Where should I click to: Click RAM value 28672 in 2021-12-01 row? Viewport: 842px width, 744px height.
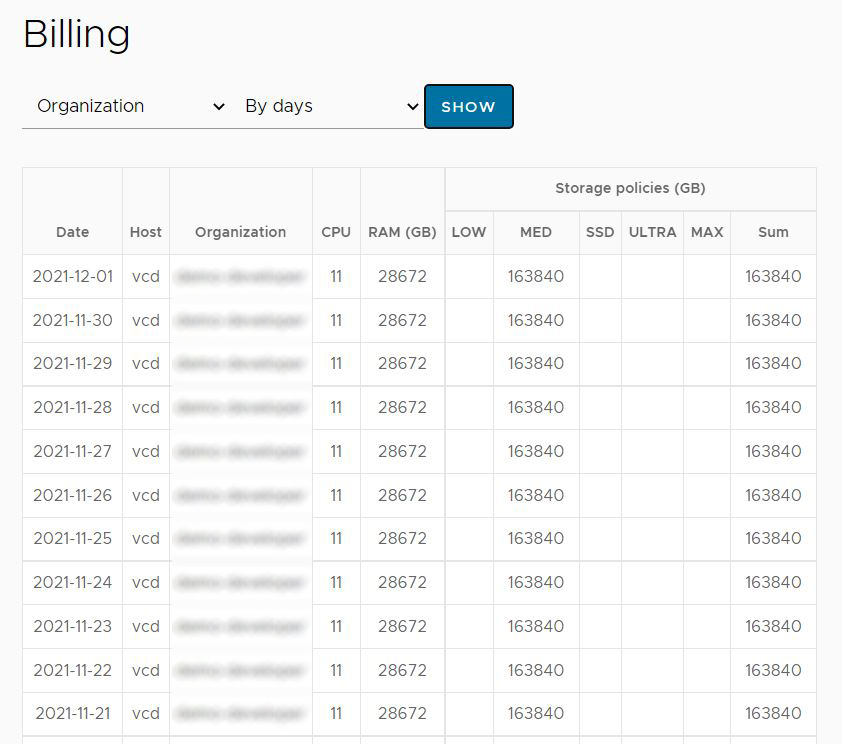402,276
